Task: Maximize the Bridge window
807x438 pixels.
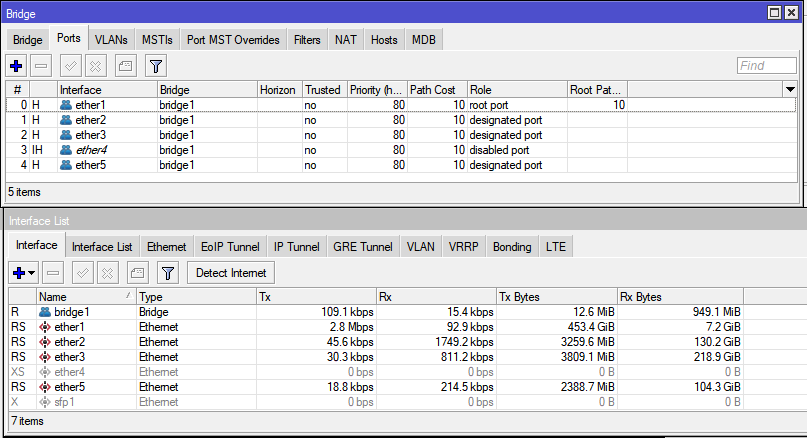Action: coord(774,13)
